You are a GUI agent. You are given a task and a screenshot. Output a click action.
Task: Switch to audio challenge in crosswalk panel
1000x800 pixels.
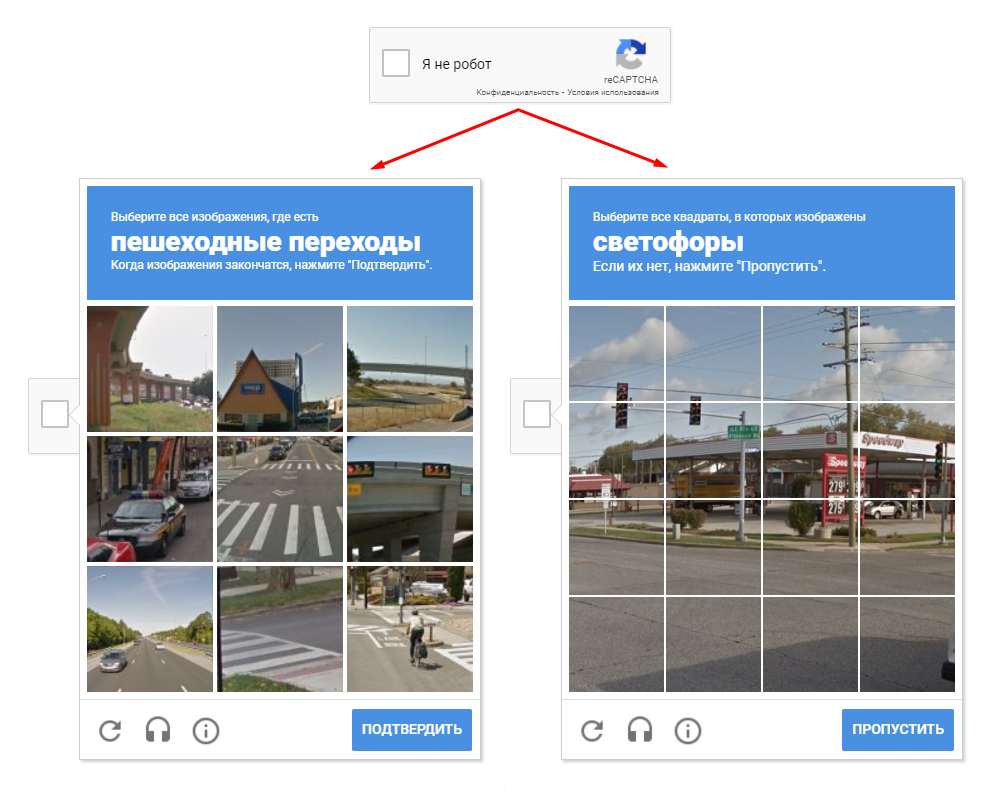point(158,730)
